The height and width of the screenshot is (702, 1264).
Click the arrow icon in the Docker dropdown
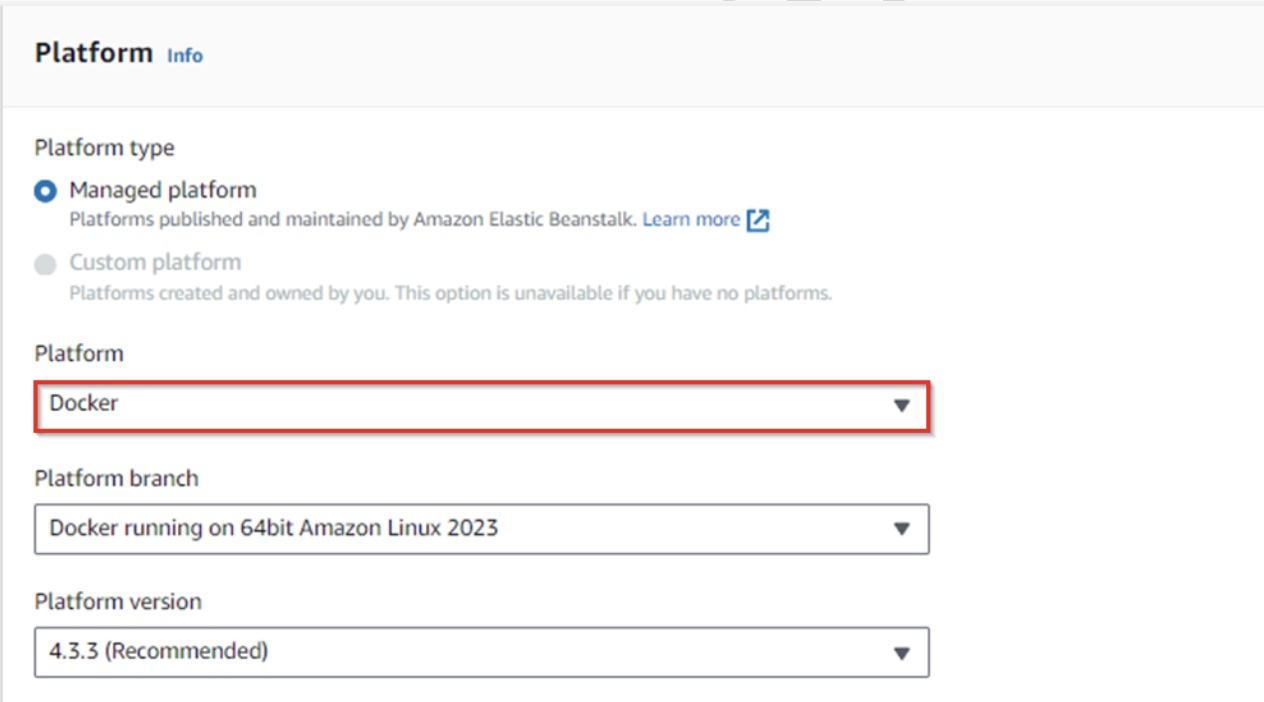(x=902, y=406)
